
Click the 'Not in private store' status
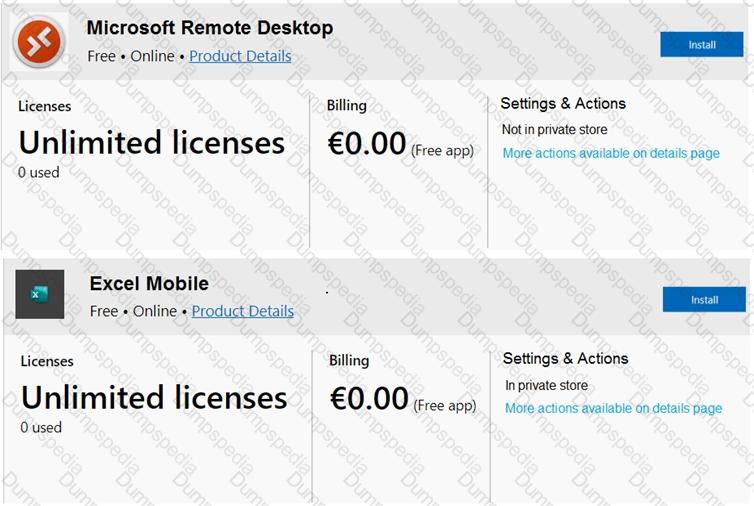[554, 129]
